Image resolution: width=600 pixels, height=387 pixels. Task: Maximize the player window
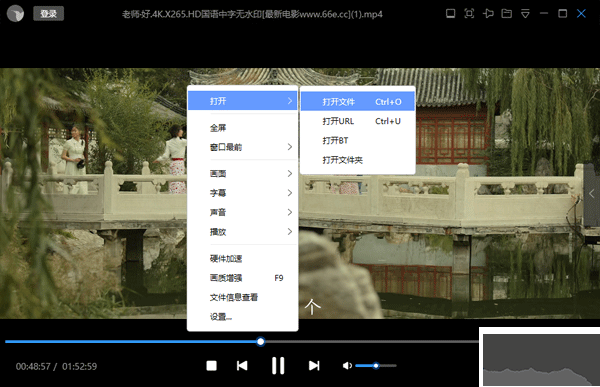[562, 14]
